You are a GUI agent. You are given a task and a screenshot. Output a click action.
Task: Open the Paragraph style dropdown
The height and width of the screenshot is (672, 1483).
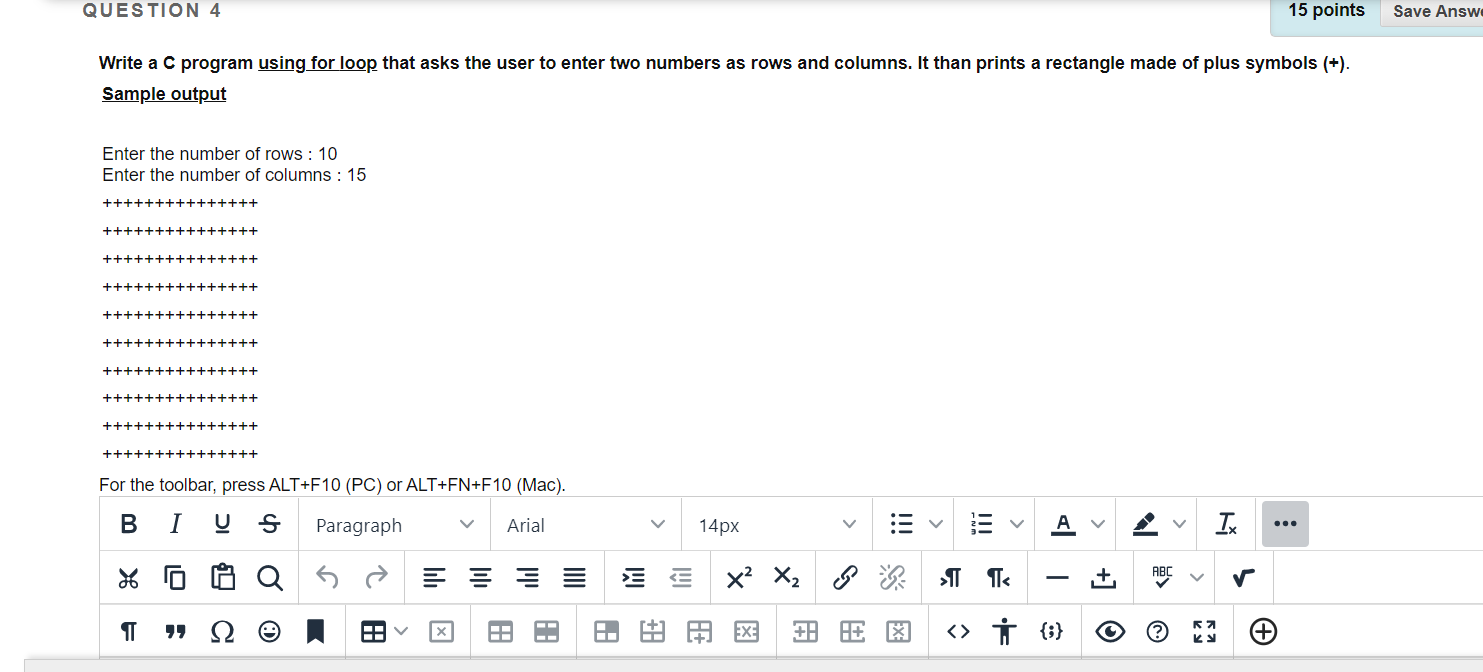click(x=392, y=524)
